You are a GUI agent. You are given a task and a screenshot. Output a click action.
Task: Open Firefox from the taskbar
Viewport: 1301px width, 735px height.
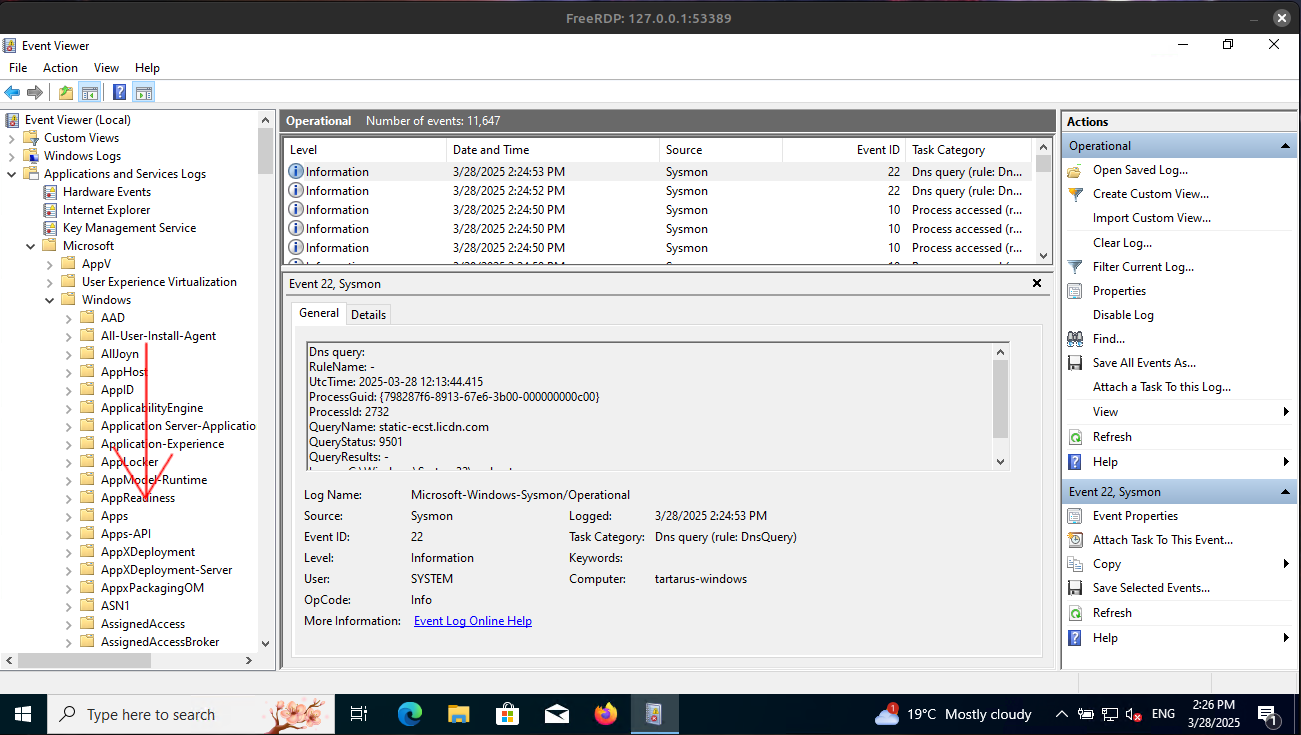pyautogui.click(x=605, y=714)
